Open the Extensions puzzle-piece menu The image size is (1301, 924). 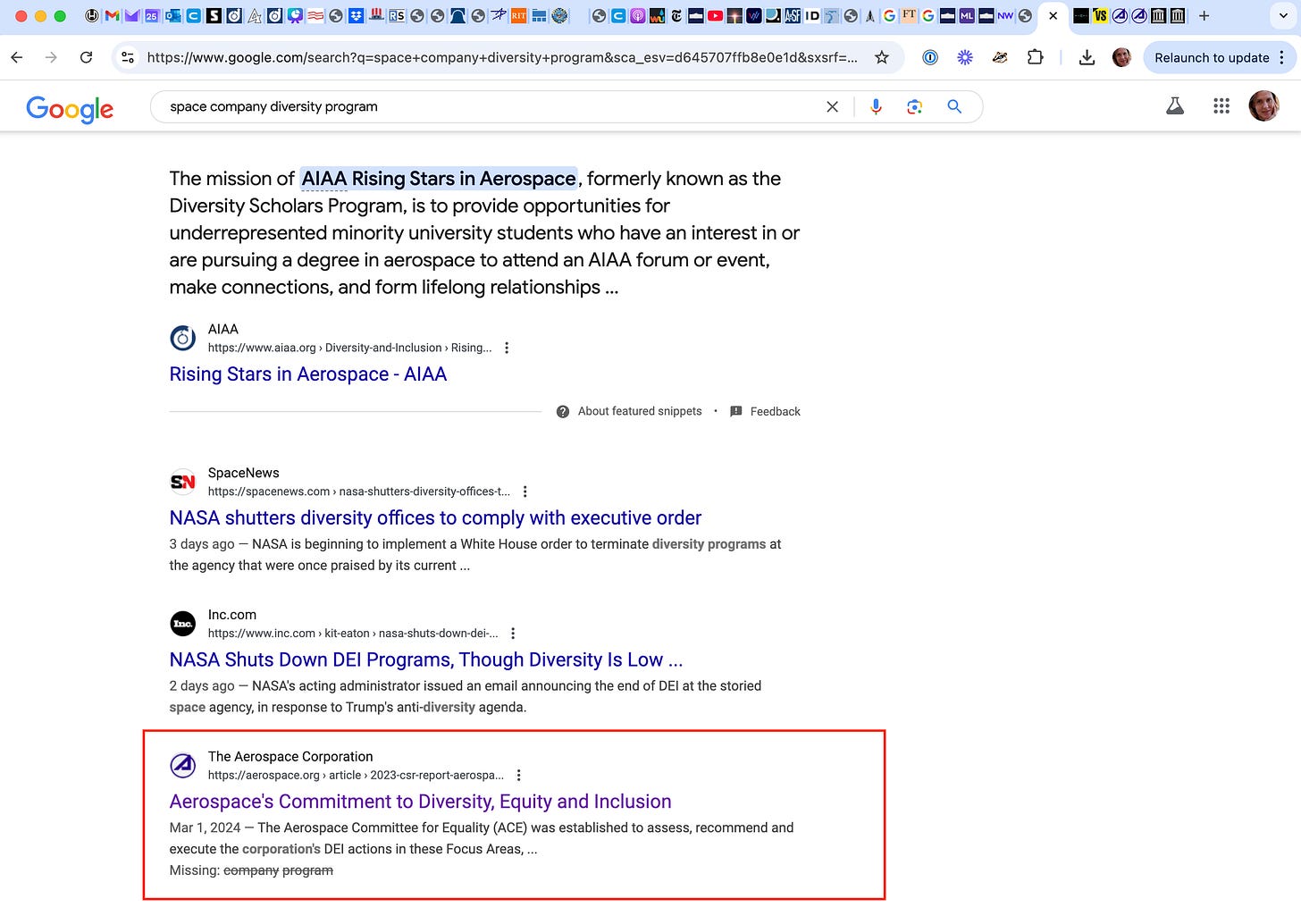click(x=1035, y=57)
